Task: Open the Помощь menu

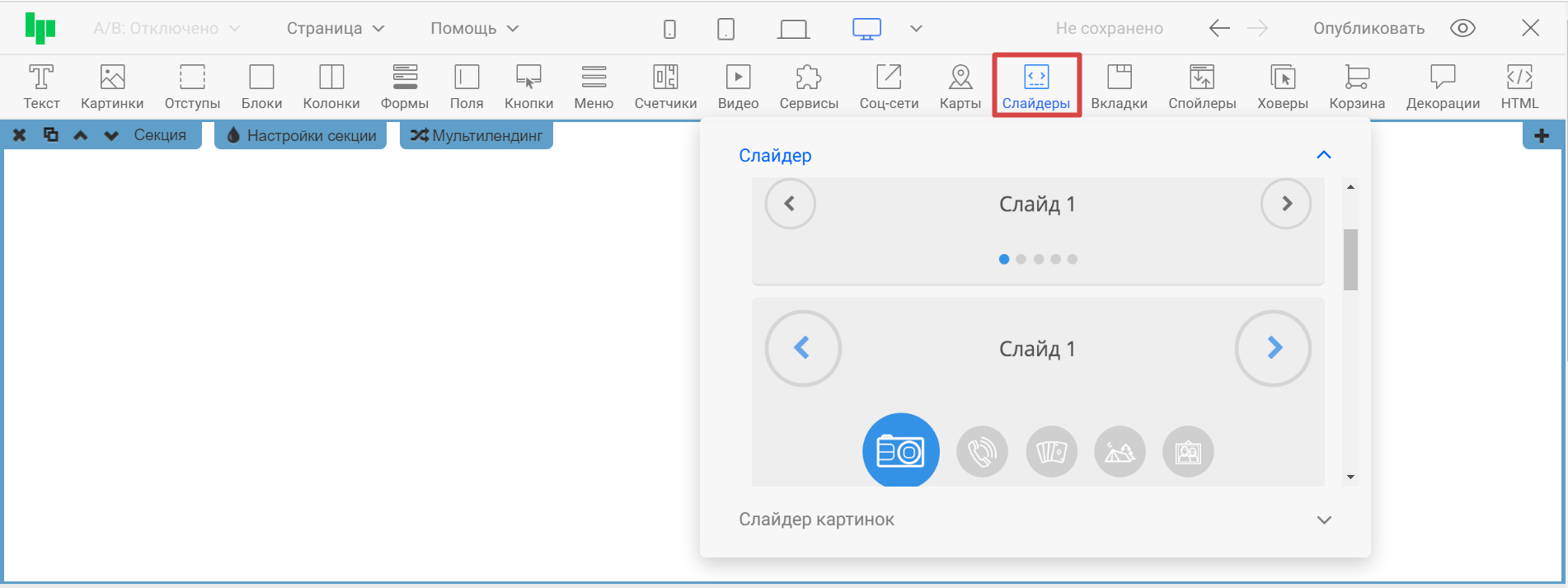Action: point(474,28)
